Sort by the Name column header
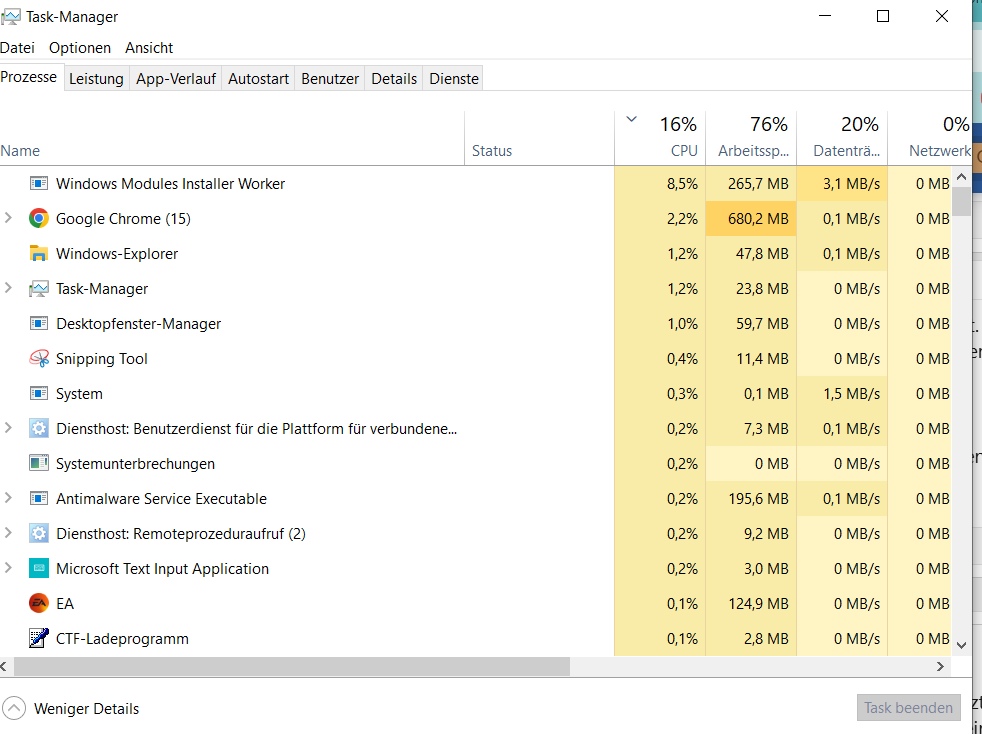982x734 pixels. click(232, 139)
